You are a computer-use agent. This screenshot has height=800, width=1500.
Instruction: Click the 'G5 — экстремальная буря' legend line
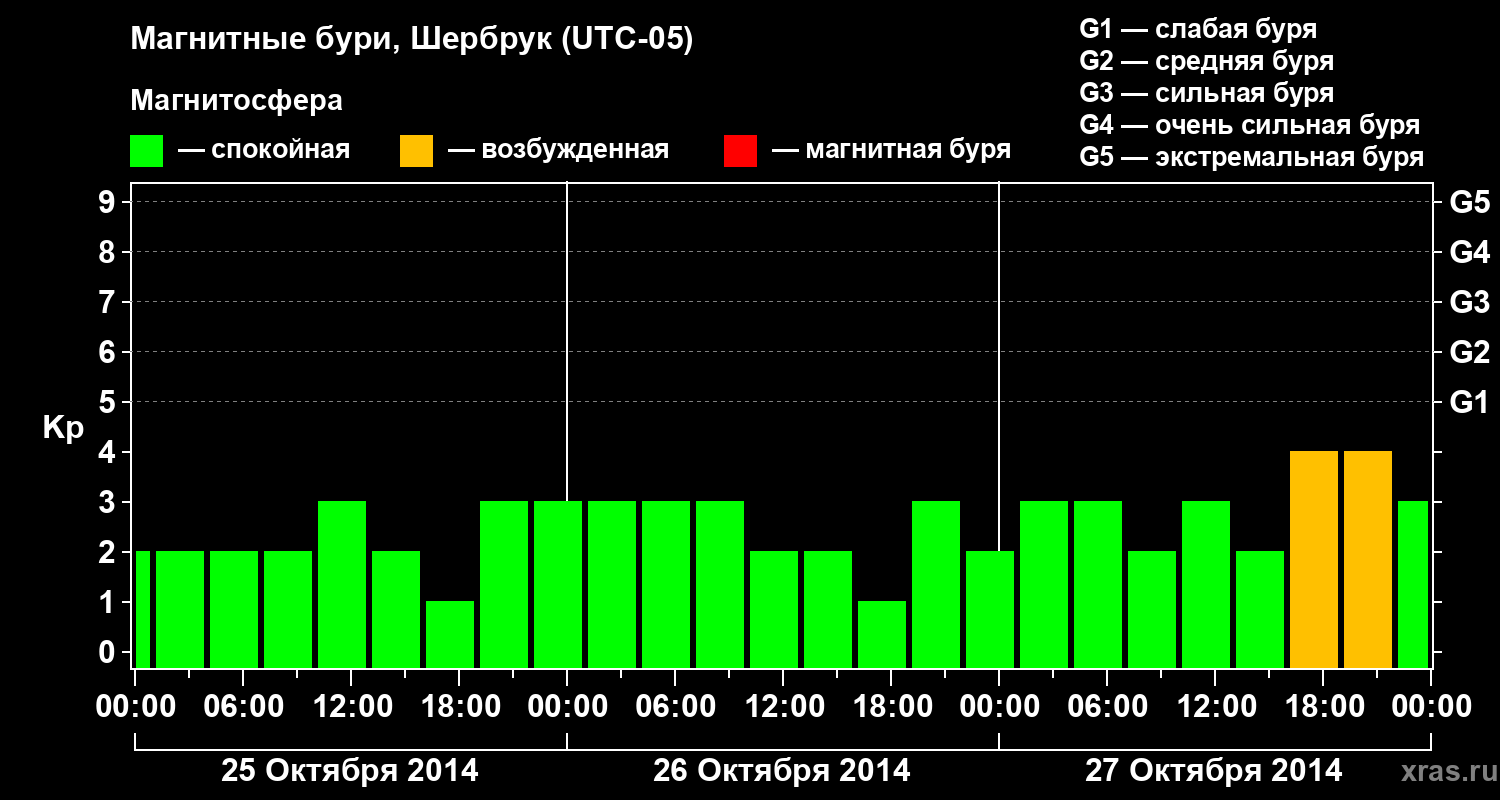(x=1251, y=157)
